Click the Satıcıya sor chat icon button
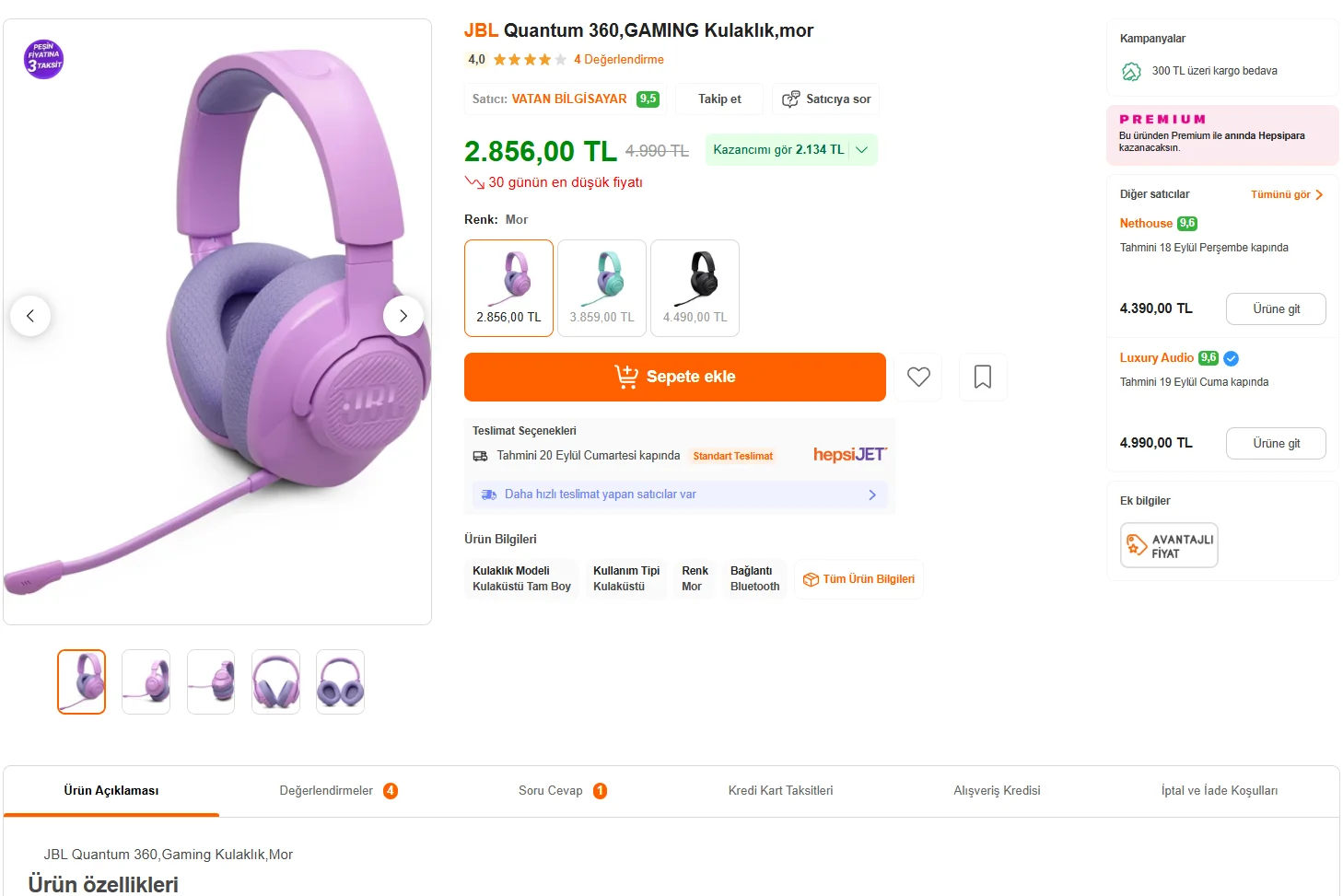 click(825, 99)
